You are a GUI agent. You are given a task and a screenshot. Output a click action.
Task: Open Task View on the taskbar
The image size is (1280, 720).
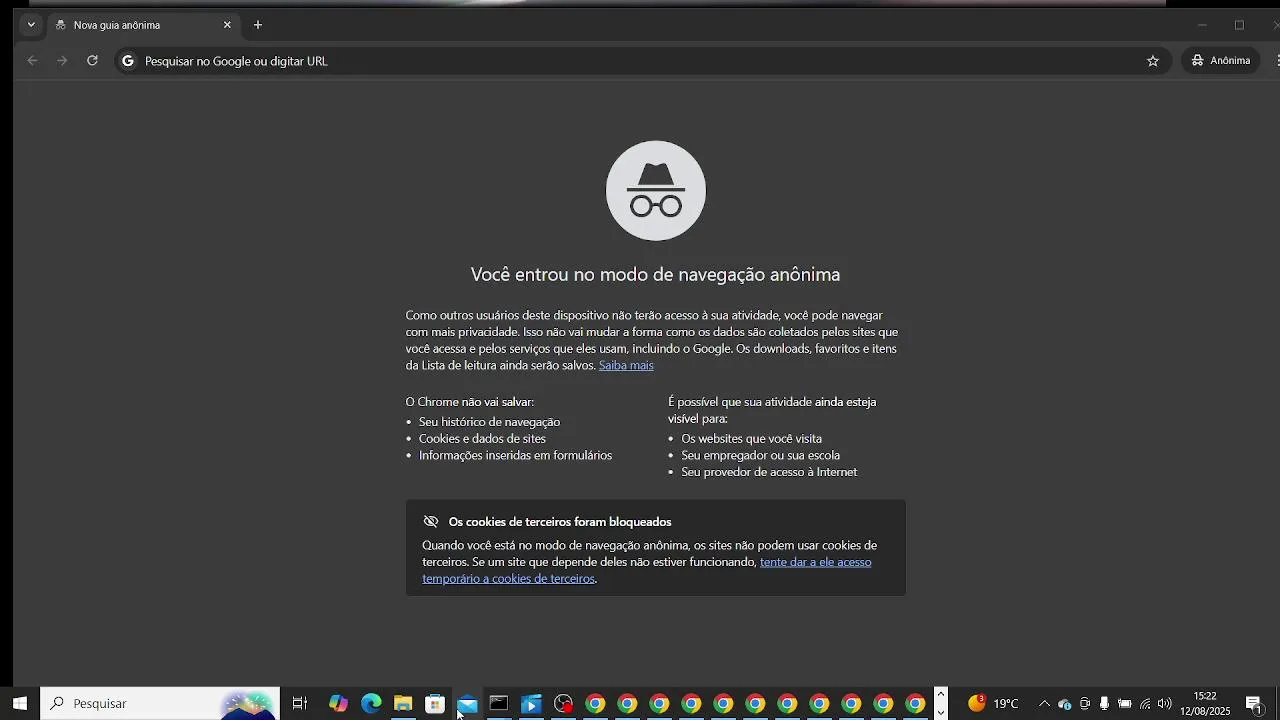(x=299, y=704)
